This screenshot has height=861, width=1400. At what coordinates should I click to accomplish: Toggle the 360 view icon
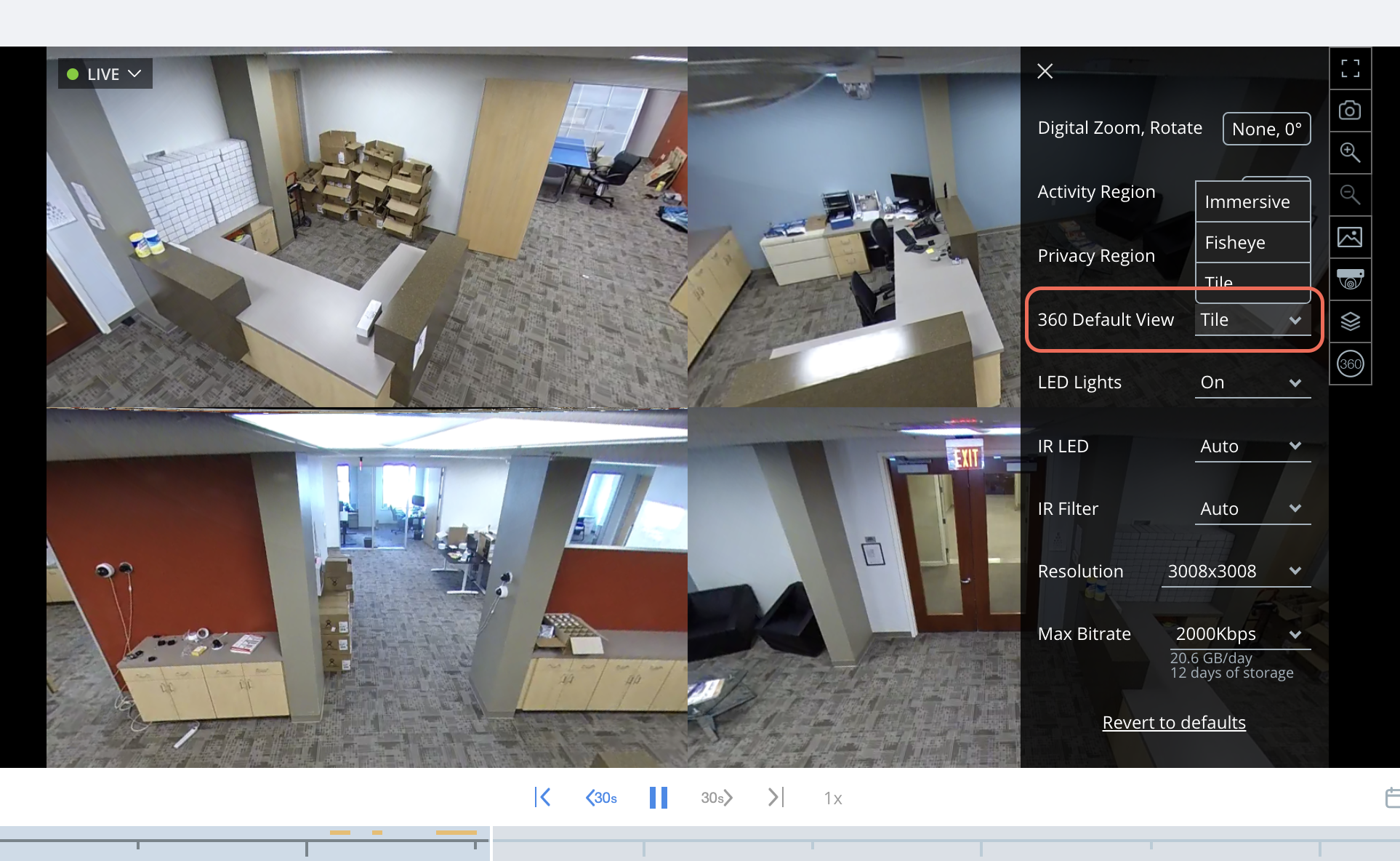(1350, 364)
